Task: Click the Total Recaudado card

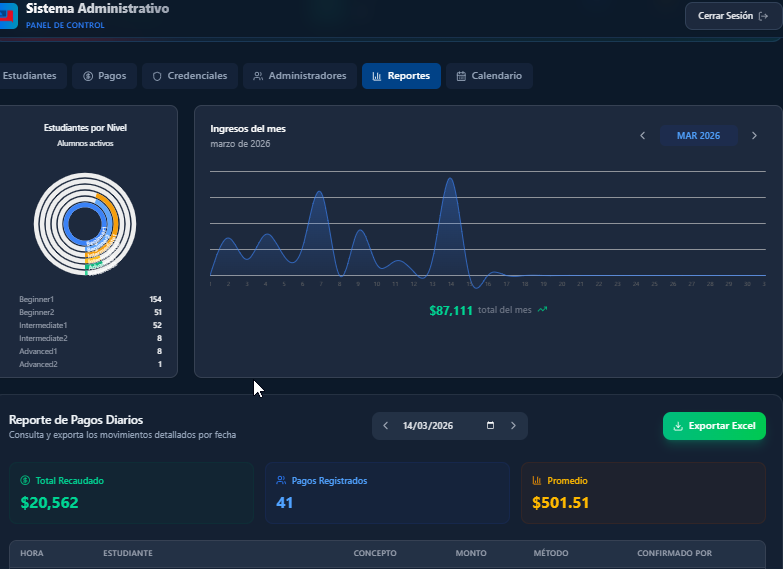Action: click(131, 493)
